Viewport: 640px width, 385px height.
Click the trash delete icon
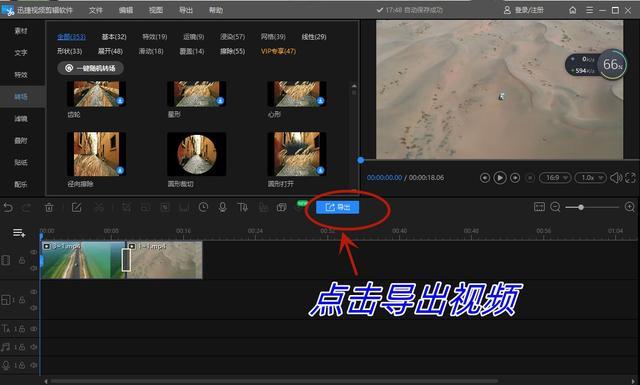pos(49,207)
